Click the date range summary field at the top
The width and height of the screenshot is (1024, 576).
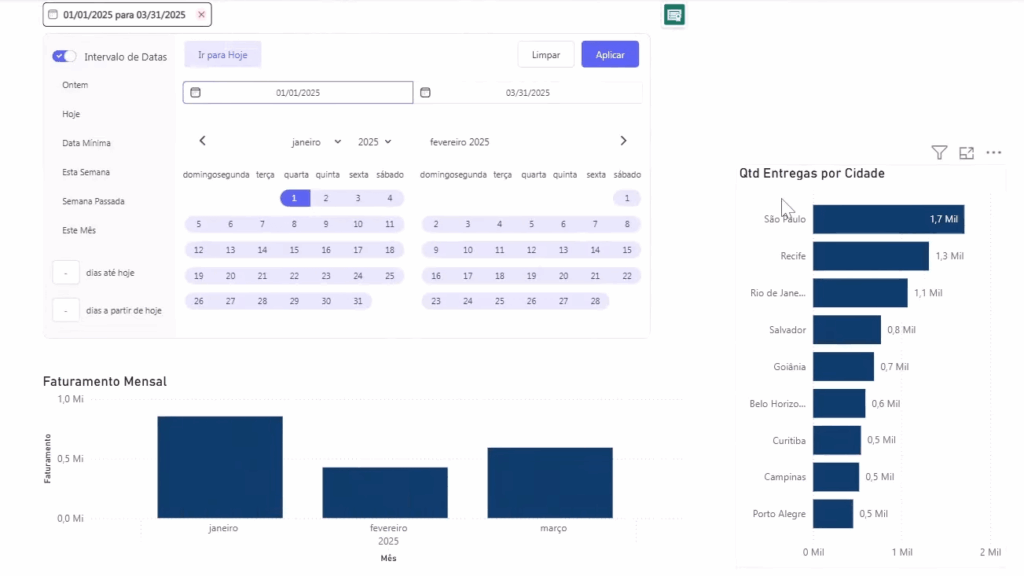pos(127,14)
